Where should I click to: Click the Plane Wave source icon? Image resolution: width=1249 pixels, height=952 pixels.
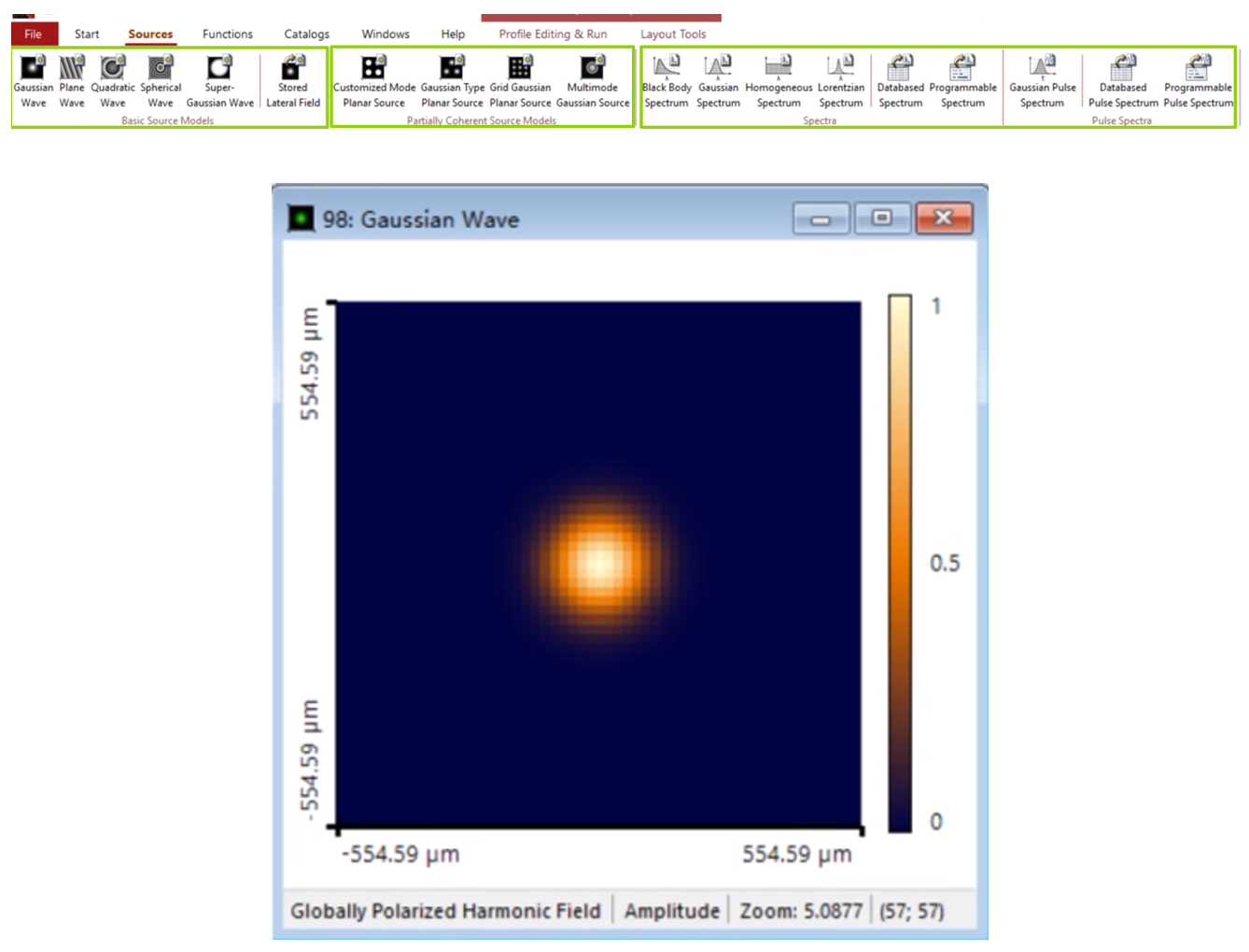[x=72, y=69]
